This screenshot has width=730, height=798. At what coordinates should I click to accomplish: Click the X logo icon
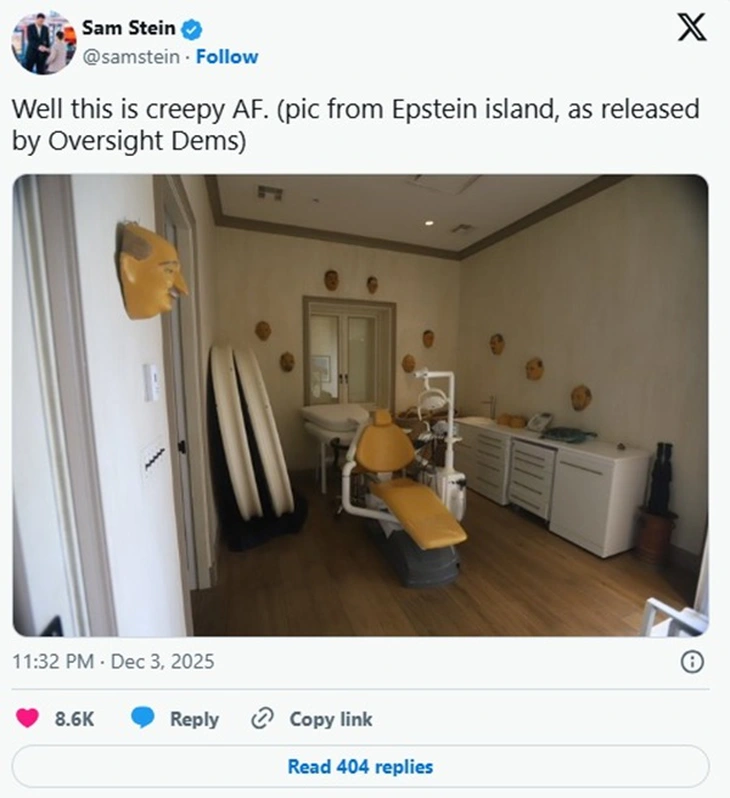point(691,27)
